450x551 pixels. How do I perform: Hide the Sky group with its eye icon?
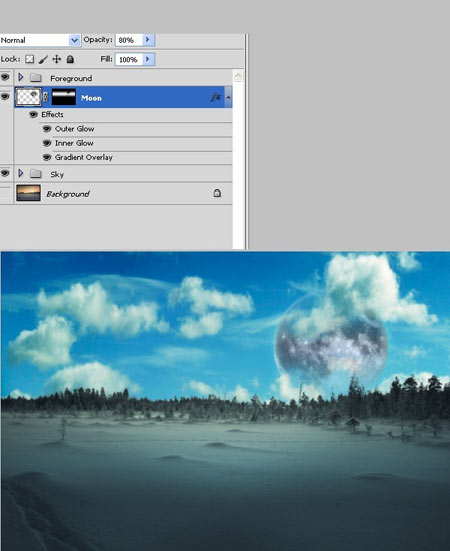(5, 173)
